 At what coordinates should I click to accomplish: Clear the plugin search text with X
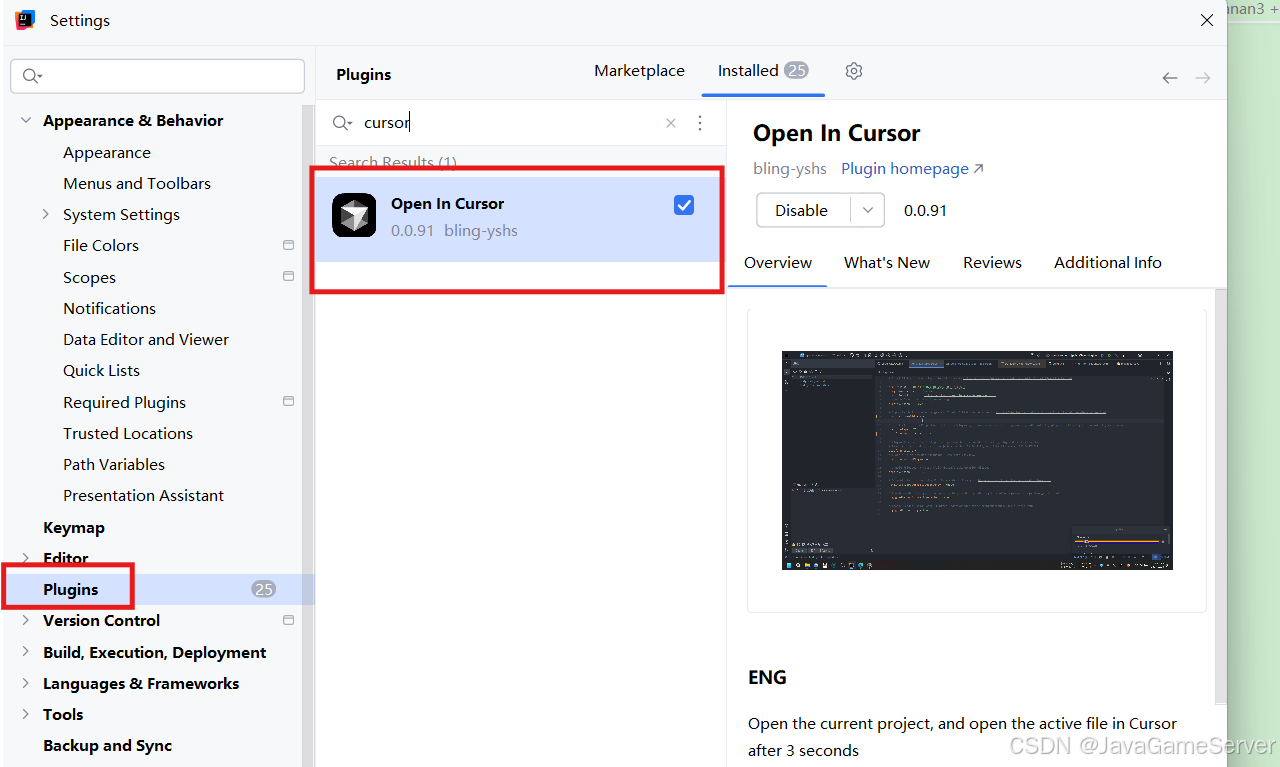(x=671, y=123)
